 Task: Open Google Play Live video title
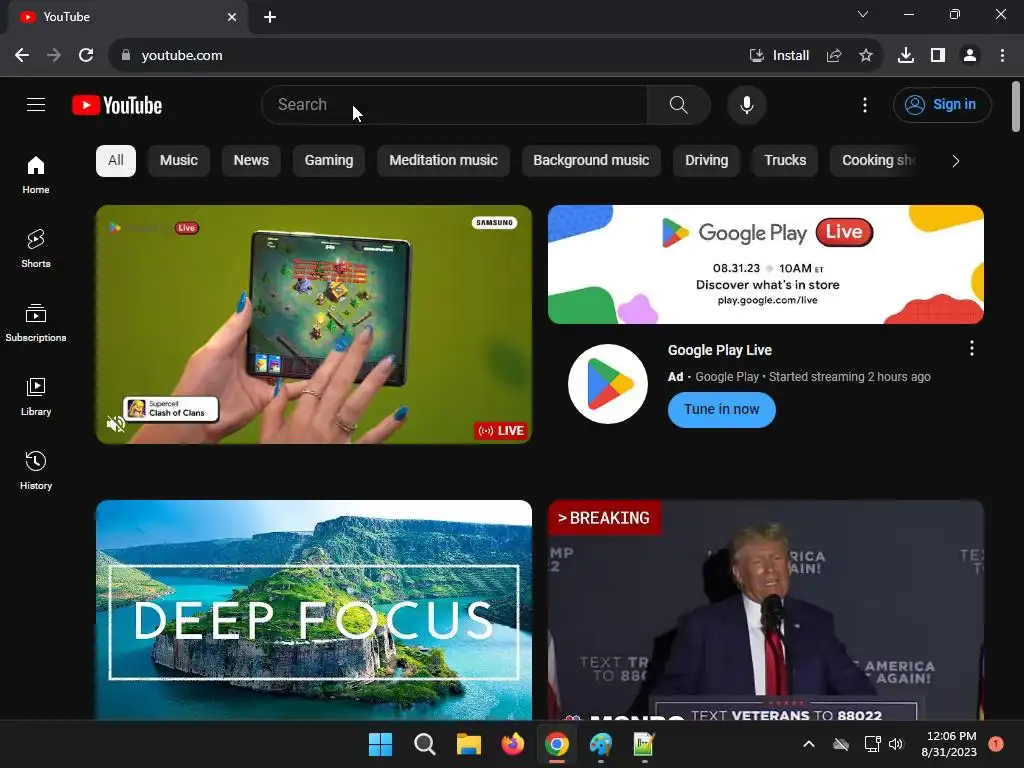720,350
